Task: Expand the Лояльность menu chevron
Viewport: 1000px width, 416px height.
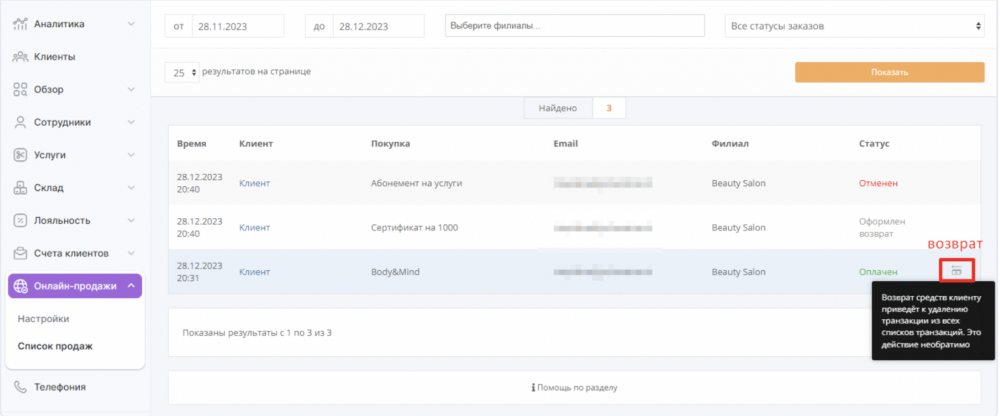Action: coord(131,220)
